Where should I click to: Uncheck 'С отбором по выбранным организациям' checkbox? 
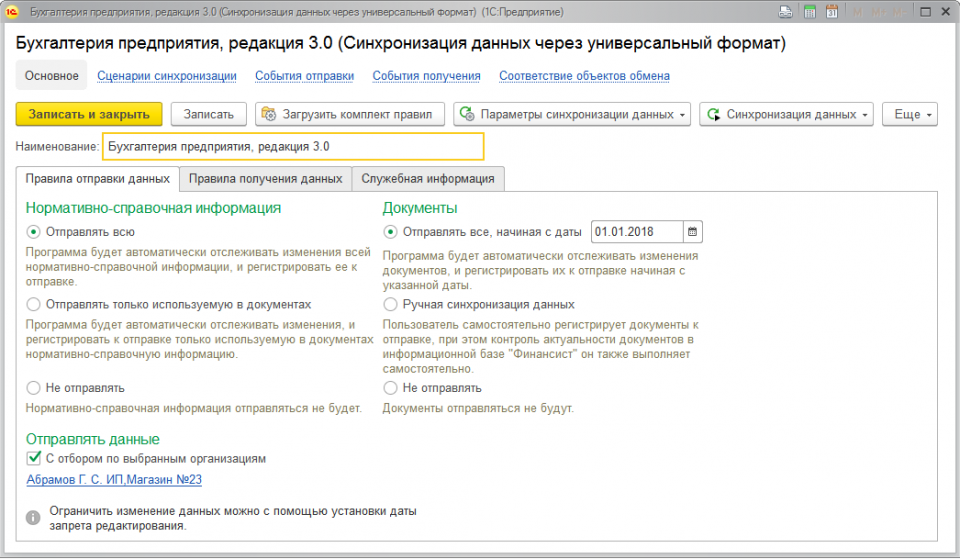click(x=34, y=459)
